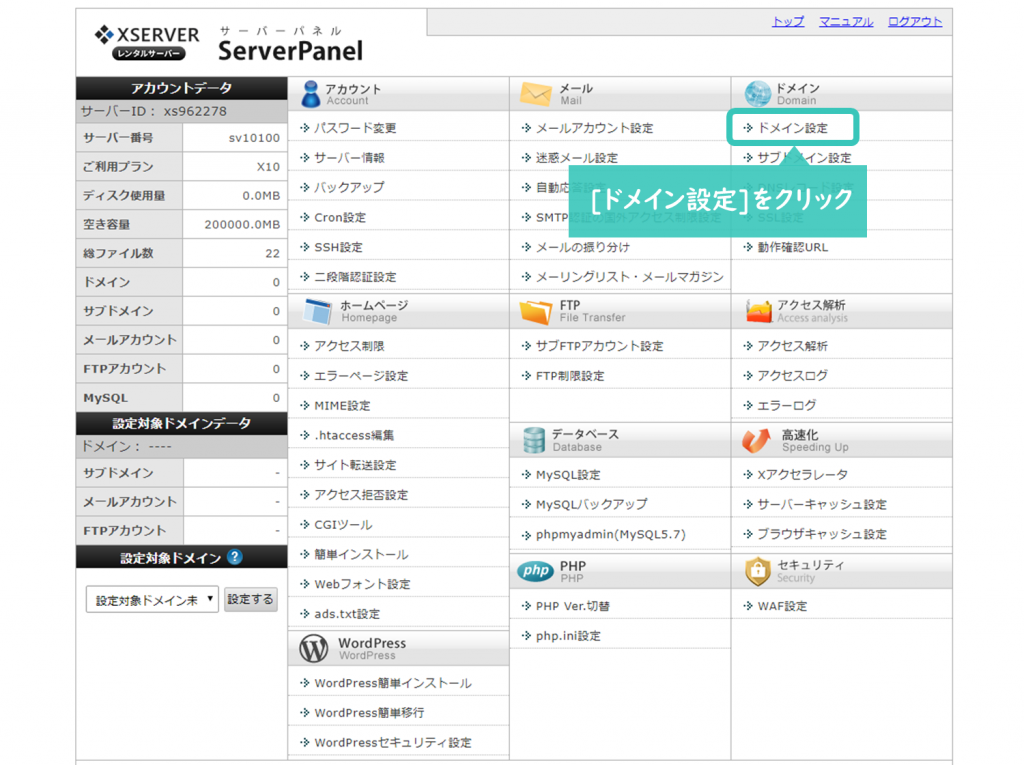Viewport: 1024px width, 765px height.
Task: Open MySQL設定
Action: [568, 475]
